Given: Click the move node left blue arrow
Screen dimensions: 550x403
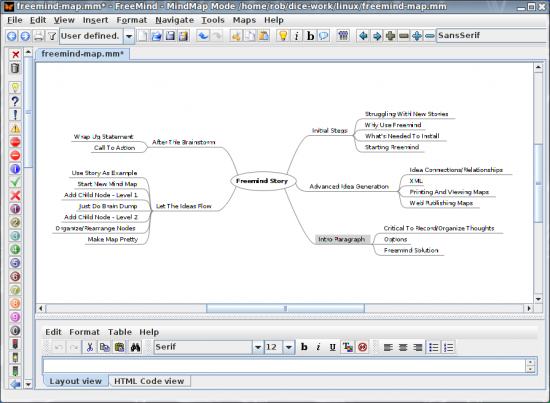Looking at the screenshot, I should click(x=363, y=36).
